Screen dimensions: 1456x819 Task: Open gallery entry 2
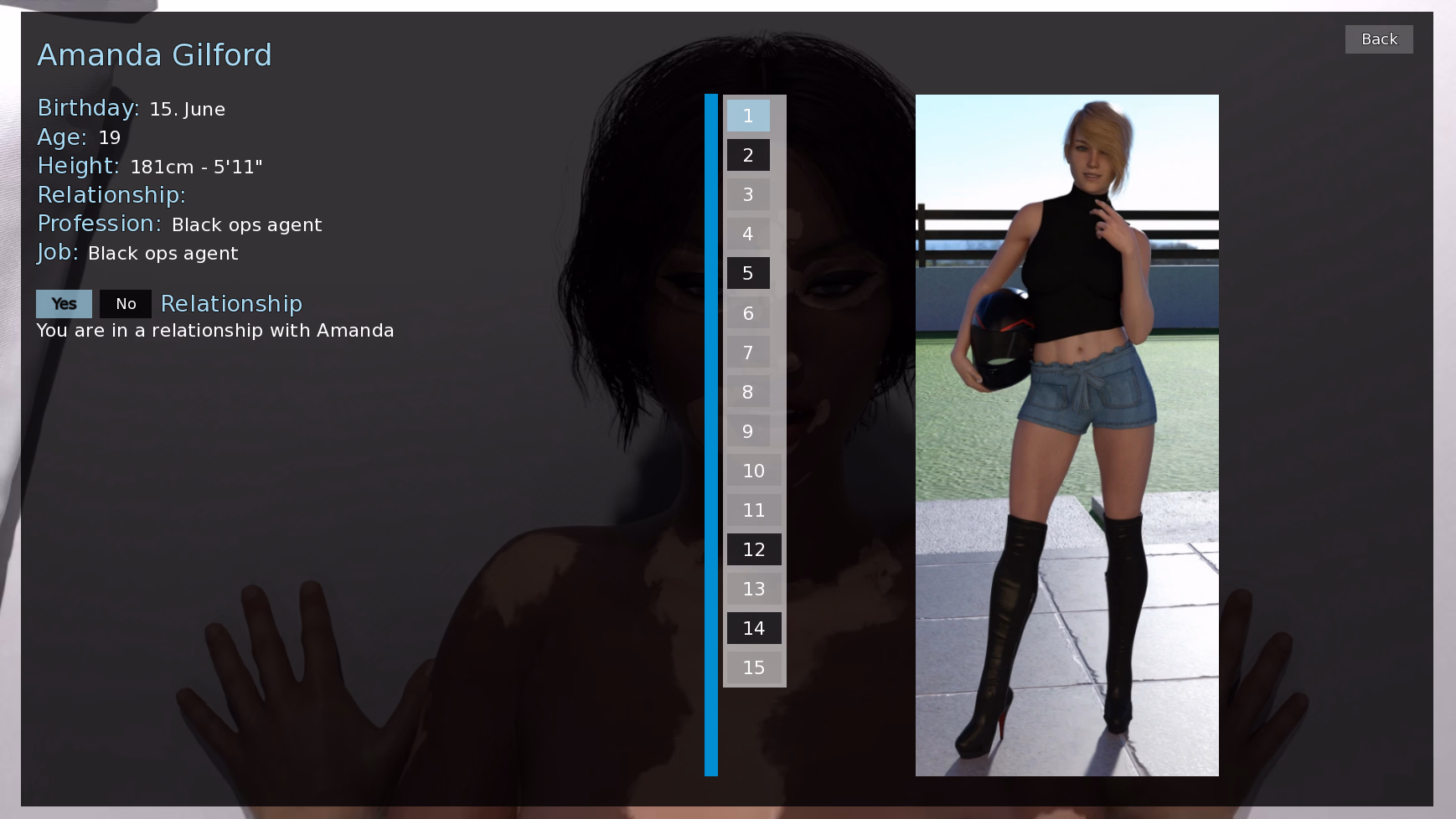(x=748, y=155)
